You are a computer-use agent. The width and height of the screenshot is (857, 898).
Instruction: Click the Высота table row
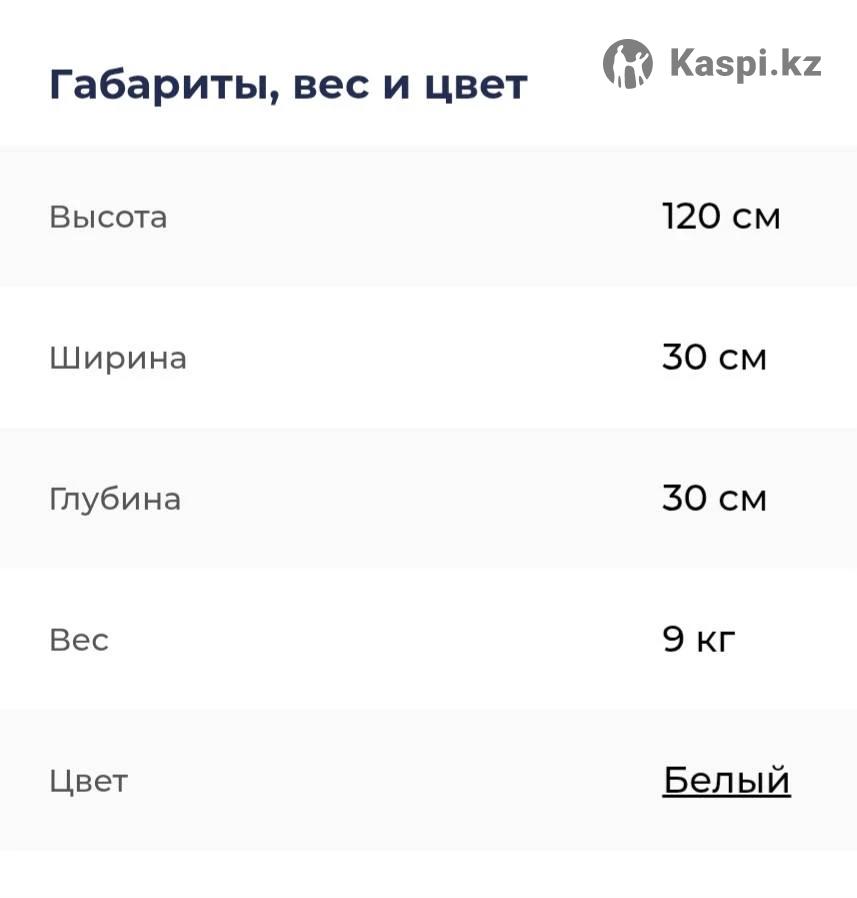click(428, 216)
